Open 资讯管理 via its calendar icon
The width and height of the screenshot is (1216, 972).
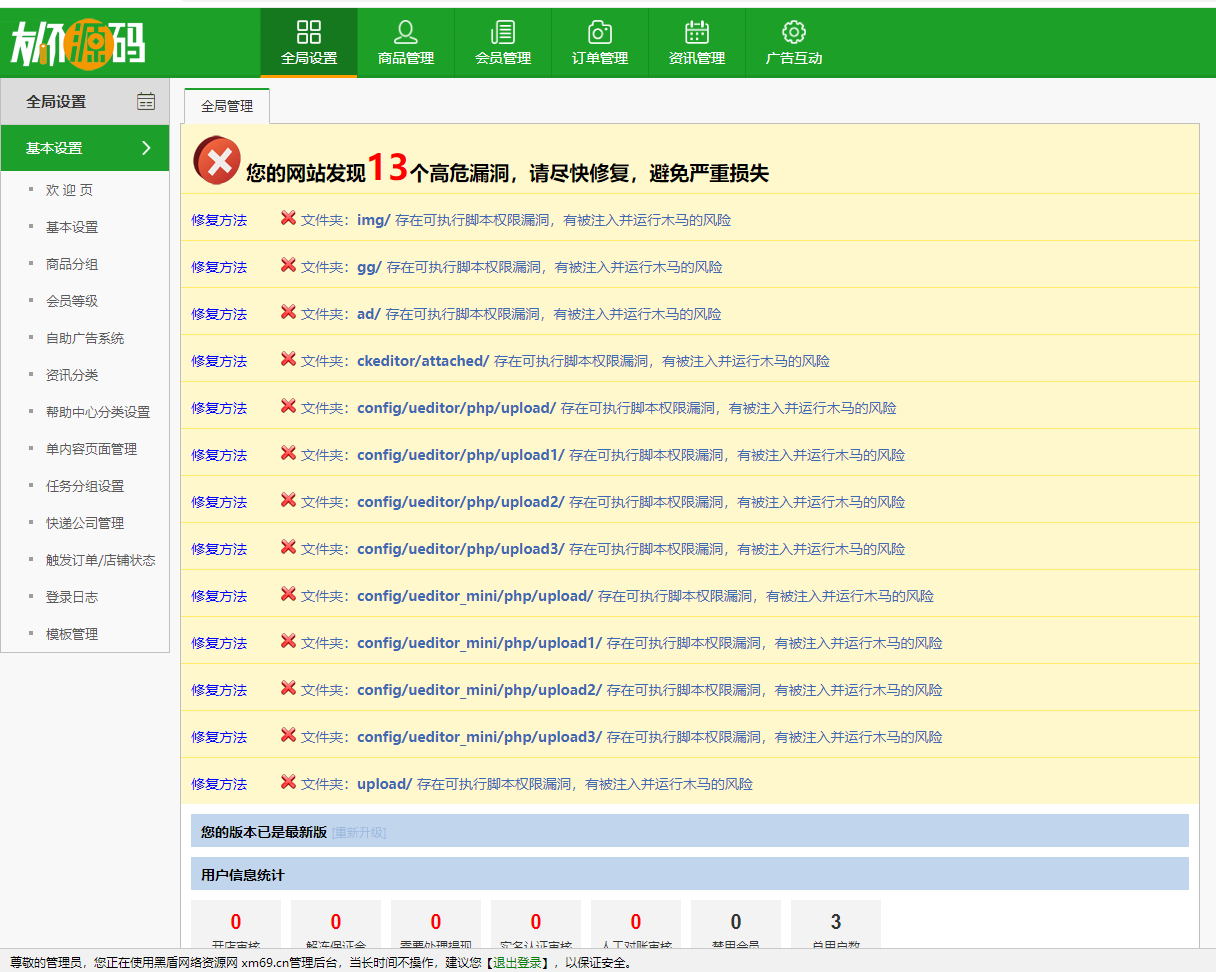coord(696,32)
